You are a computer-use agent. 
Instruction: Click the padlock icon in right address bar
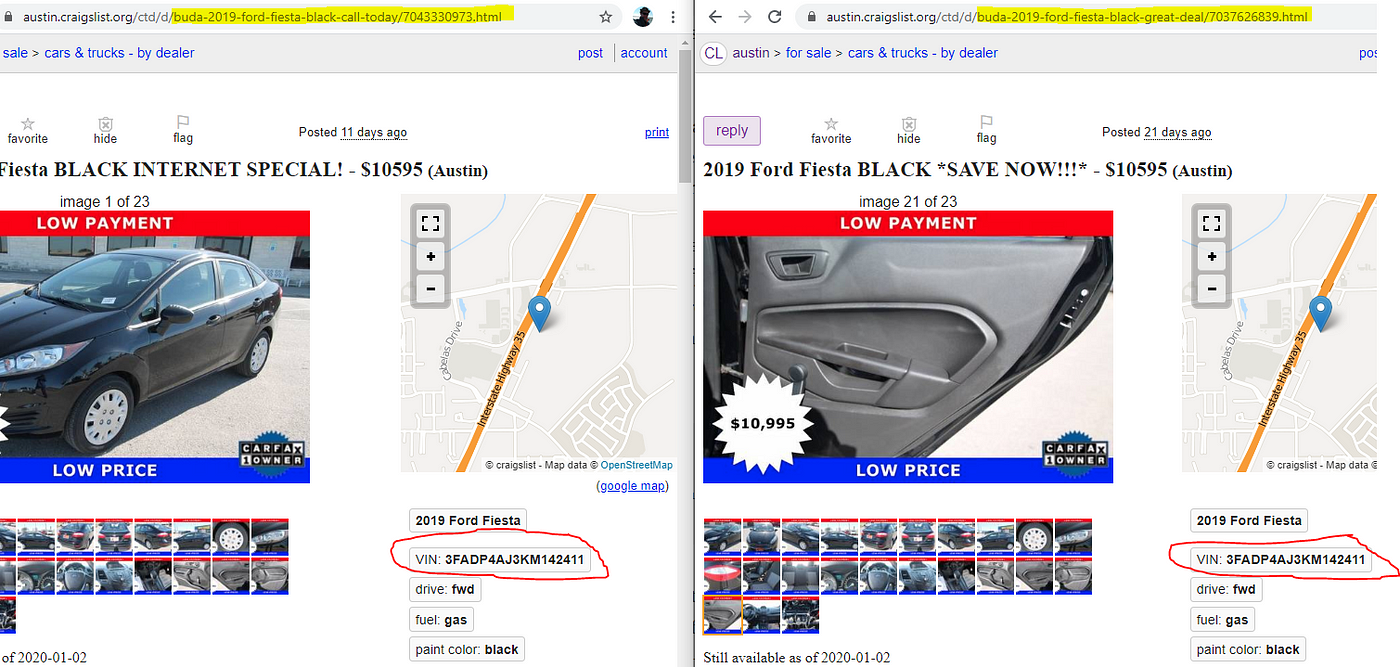[810, 17]
